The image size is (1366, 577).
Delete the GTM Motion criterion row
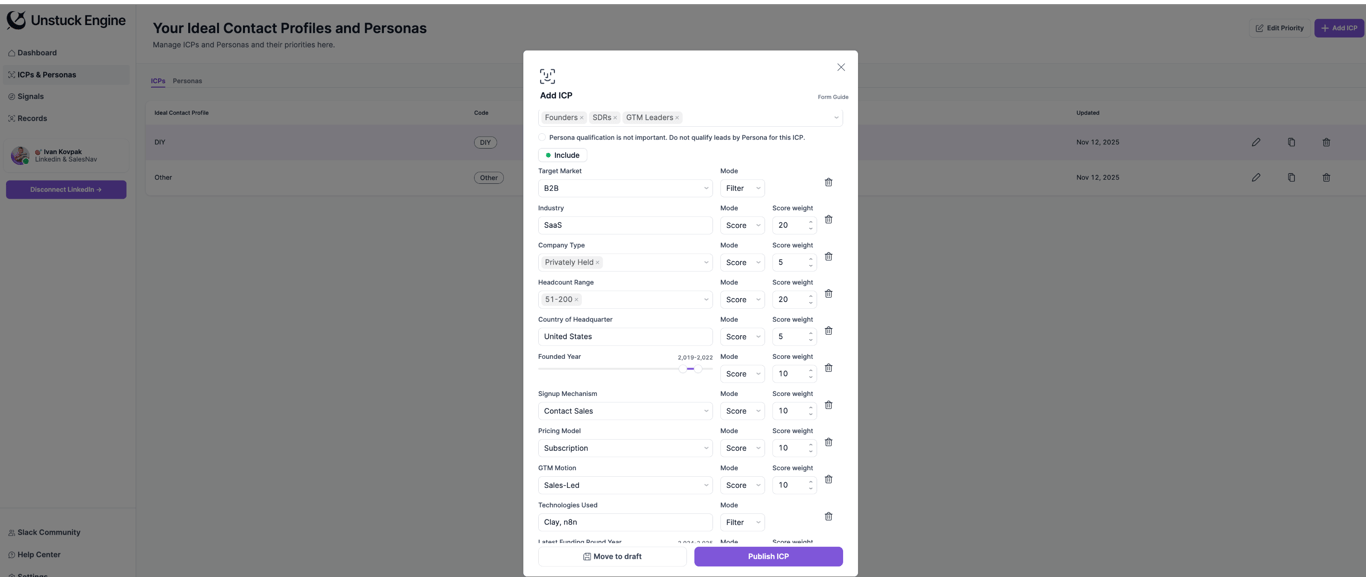click(x=828, y=480)
